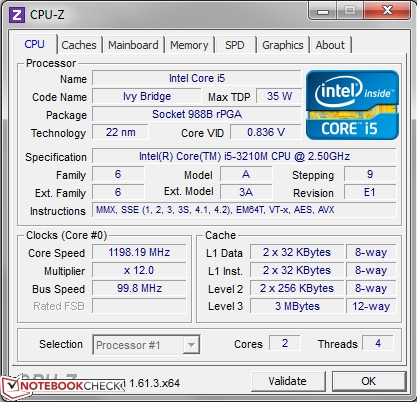Click the CPU-Z purple Z icon in the title bar

click(17, 15)
